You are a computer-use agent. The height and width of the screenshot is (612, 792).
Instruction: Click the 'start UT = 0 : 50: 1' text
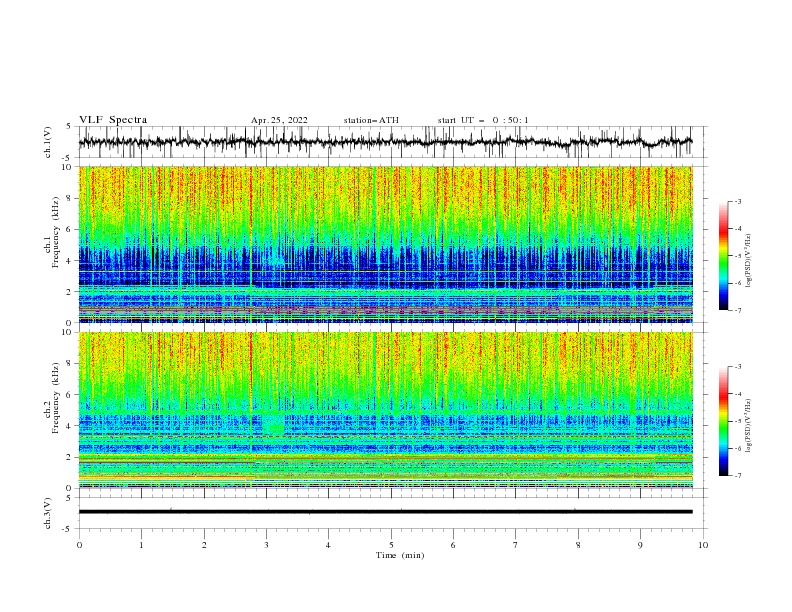click(483, 120)
